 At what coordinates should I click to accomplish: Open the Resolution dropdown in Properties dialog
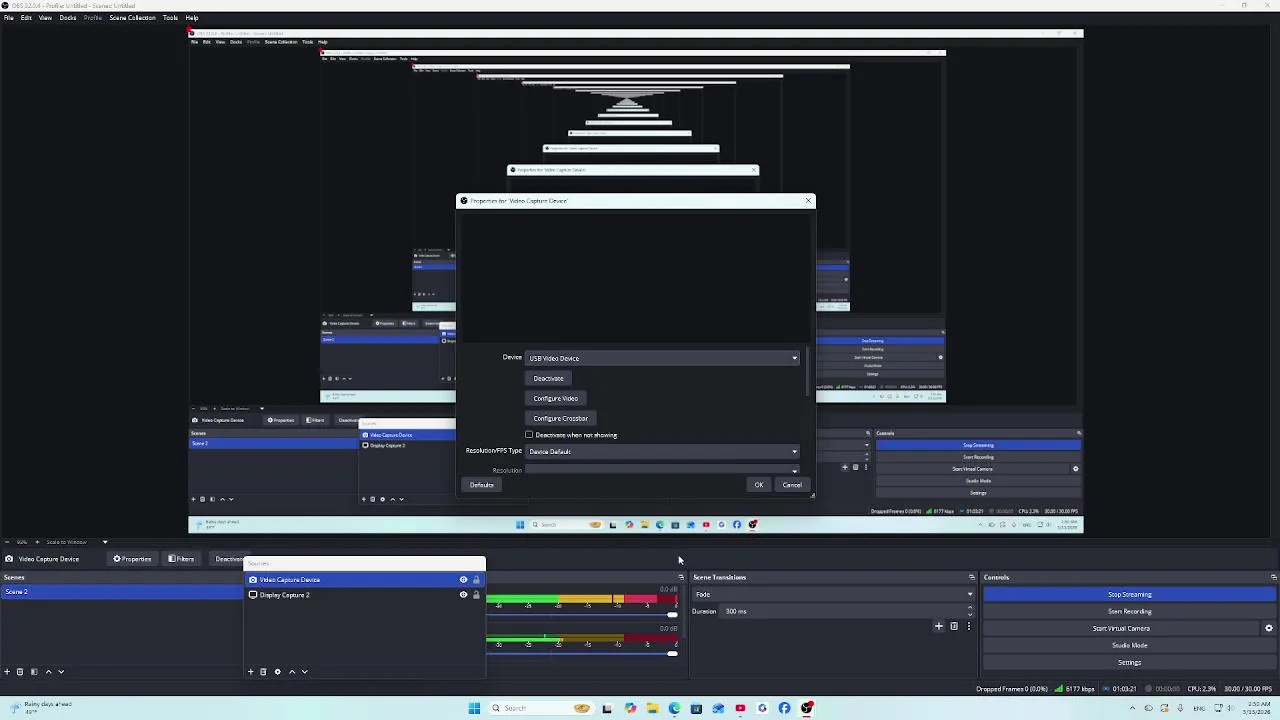point(663,470)
